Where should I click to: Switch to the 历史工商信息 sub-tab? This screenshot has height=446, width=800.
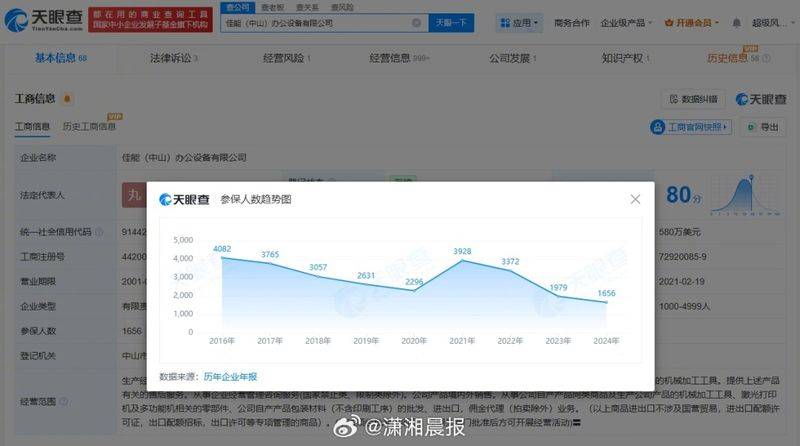click(x=89, y=127)
